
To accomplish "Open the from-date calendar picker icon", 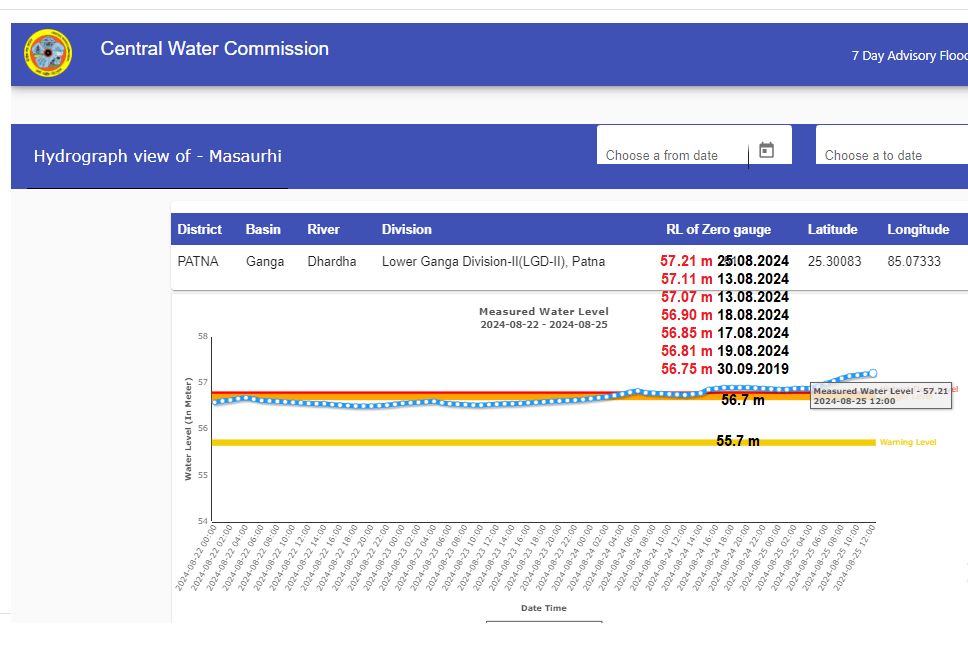I will [x=766, y=151].
